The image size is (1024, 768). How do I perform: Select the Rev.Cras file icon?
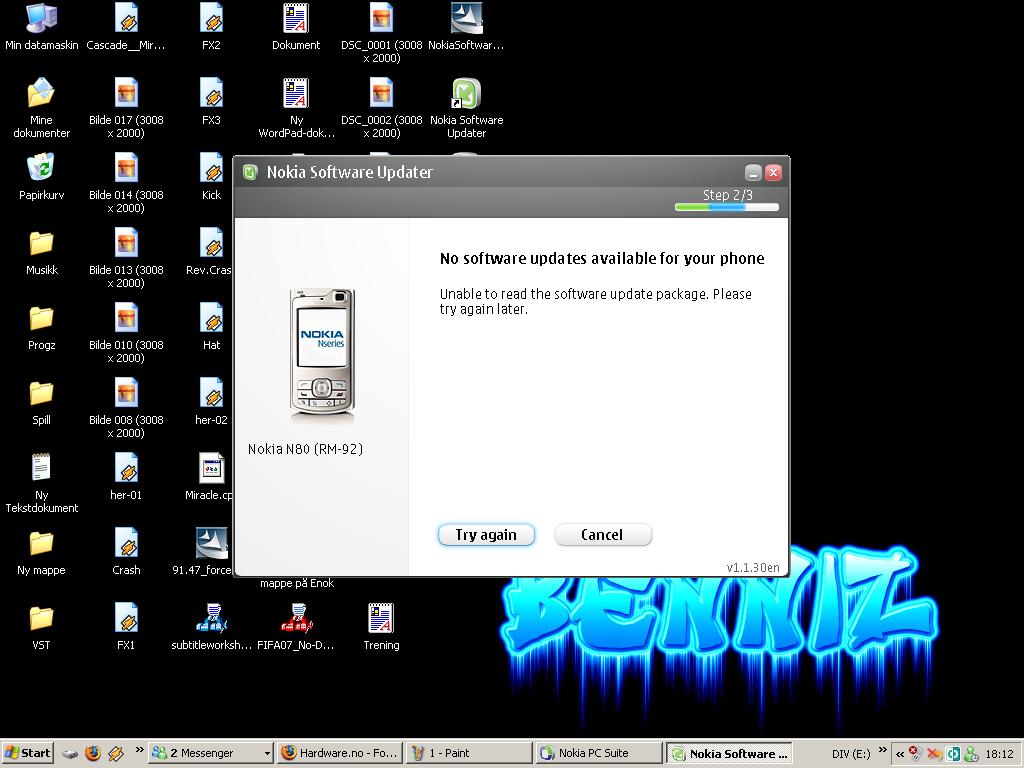210,252
